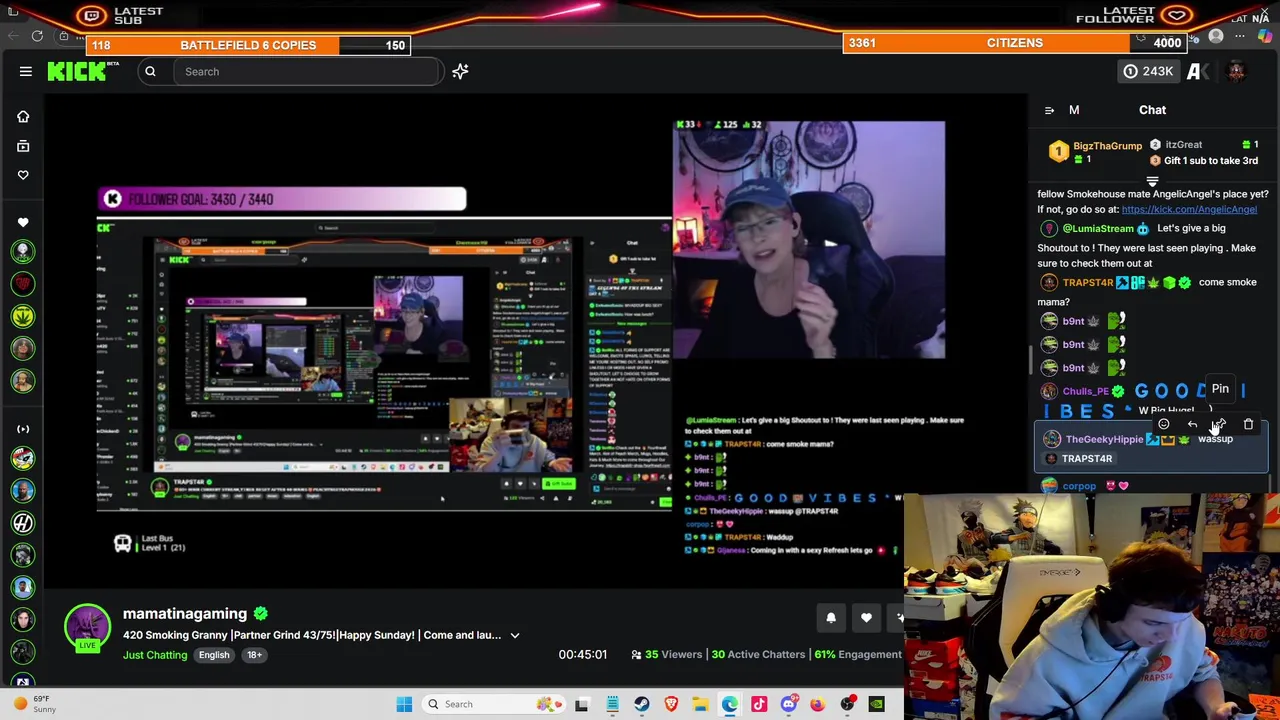Open Firefox from the taskbar
Image resolution: width=1280 pixels, height=720 pixels.
coord(818,704)
